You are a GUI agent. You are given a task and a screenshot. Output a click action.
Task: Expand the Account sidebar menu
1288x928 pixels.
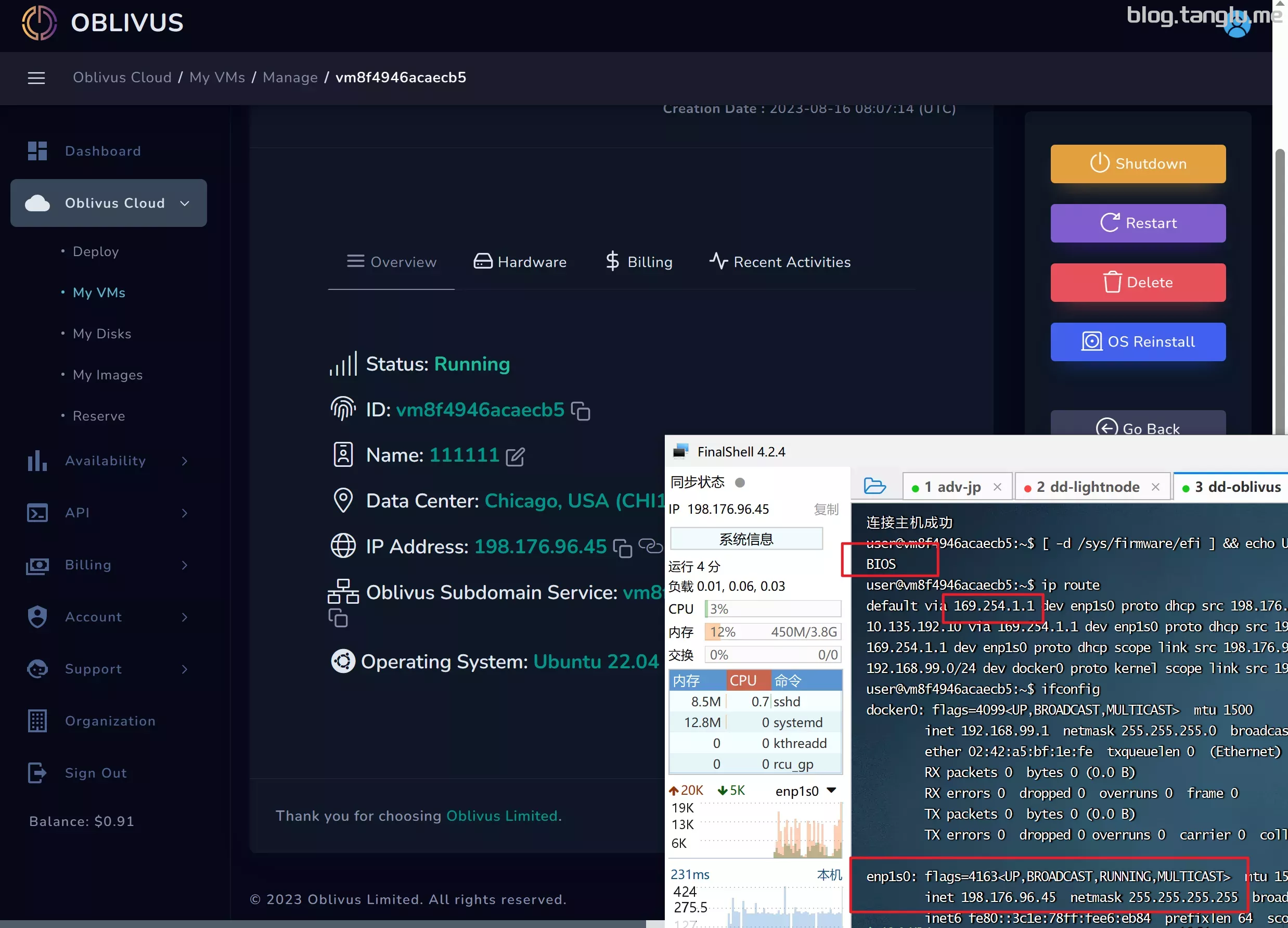click(x=185, y=617)
